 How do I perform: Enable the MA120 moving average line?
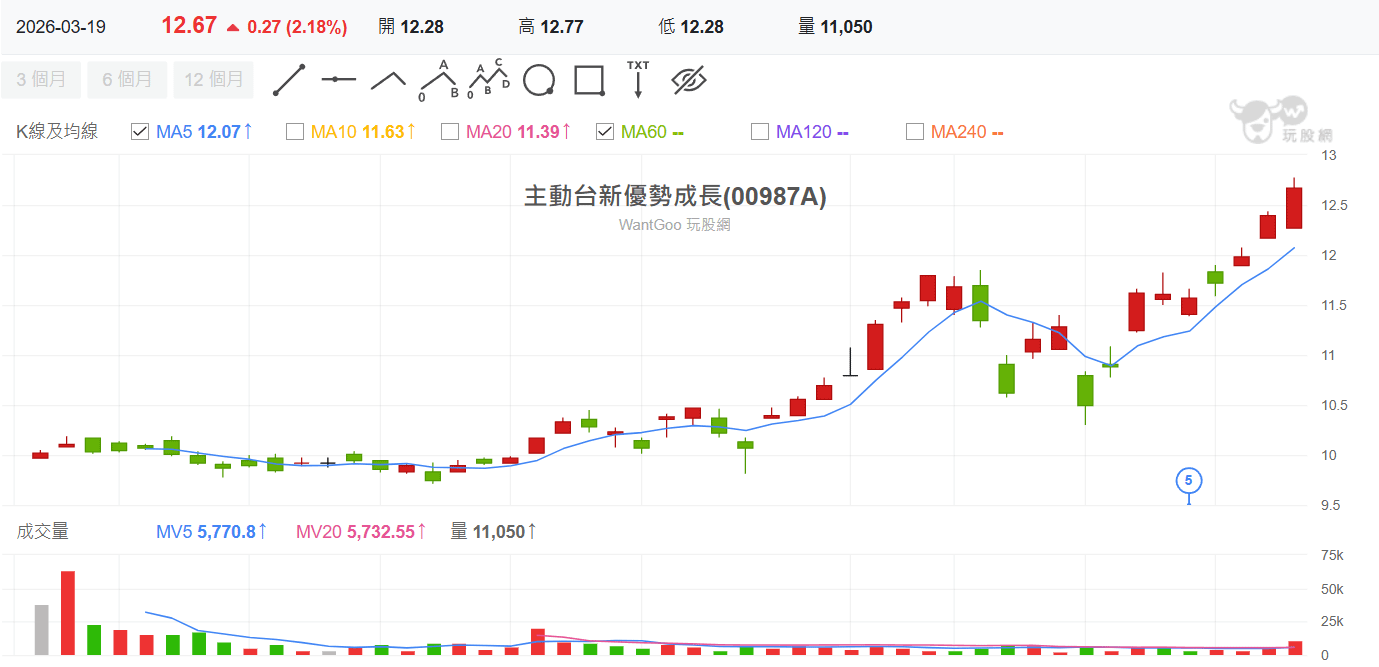tap(759, 131)
